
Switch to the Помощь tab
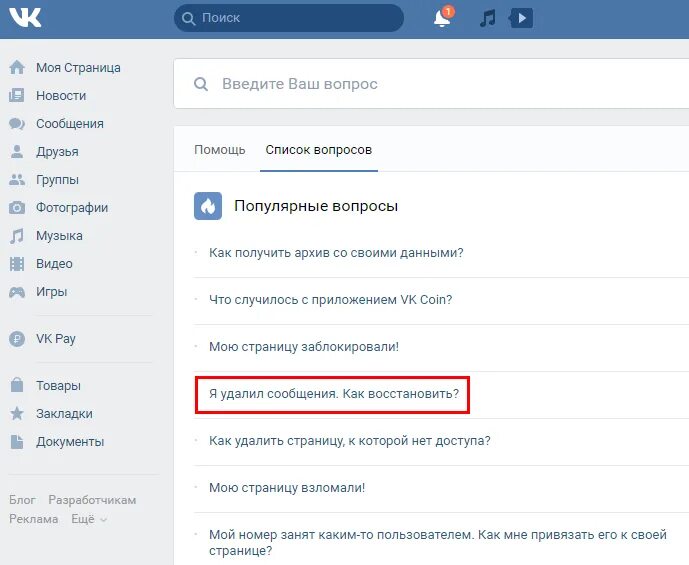pos(220,150)
